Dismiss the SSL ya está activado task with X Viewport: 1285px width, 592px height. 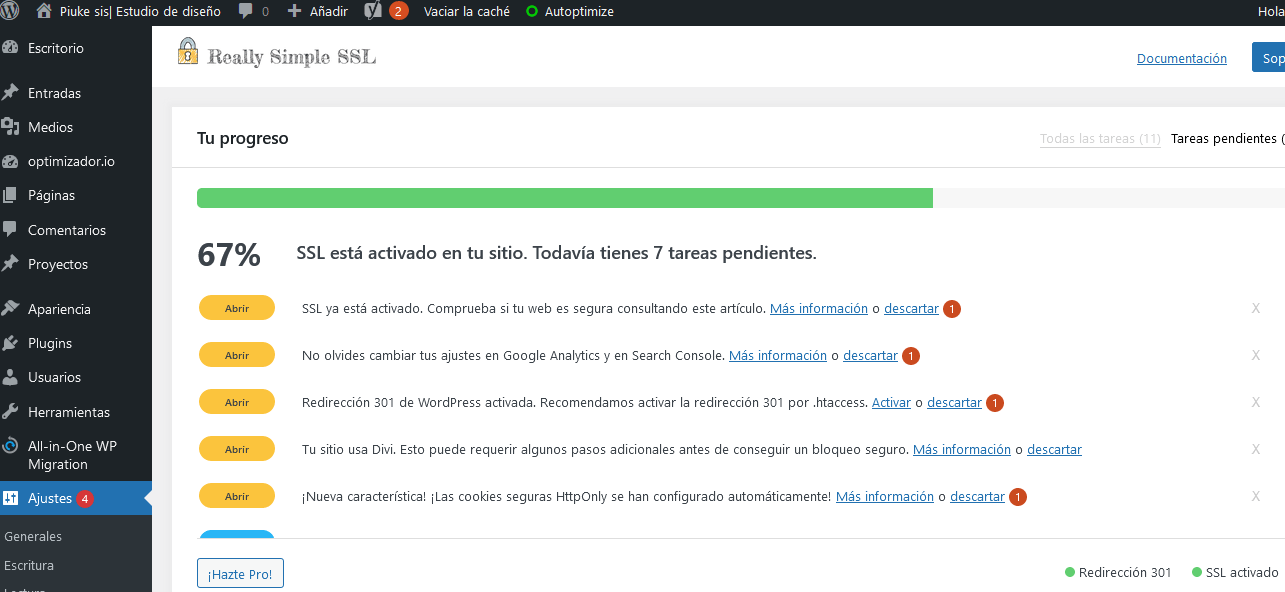tap(1256, 309)
